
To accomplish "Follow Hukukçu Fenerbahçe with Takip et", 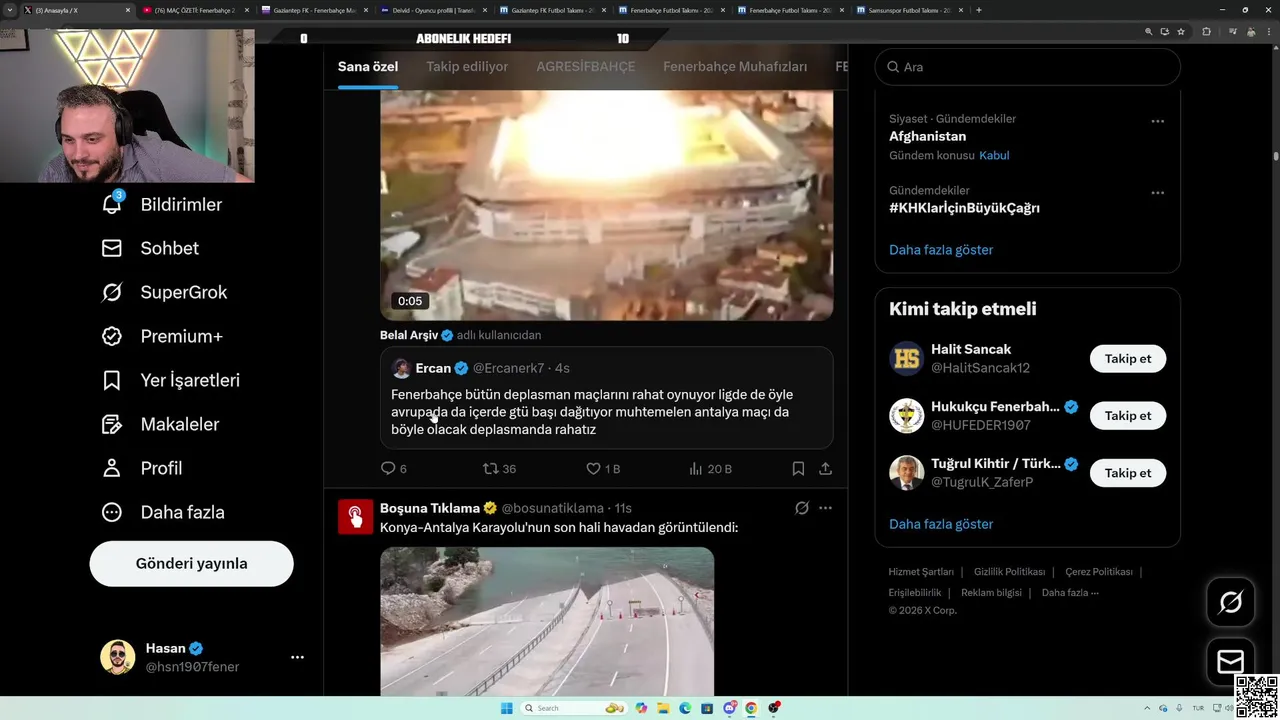I will (1127, 416).
